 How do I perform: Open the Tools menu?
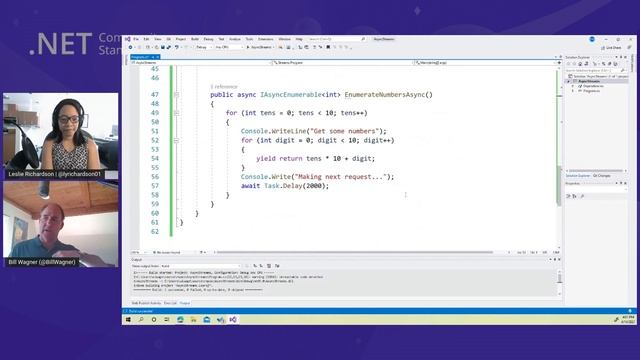pos(249,39)
